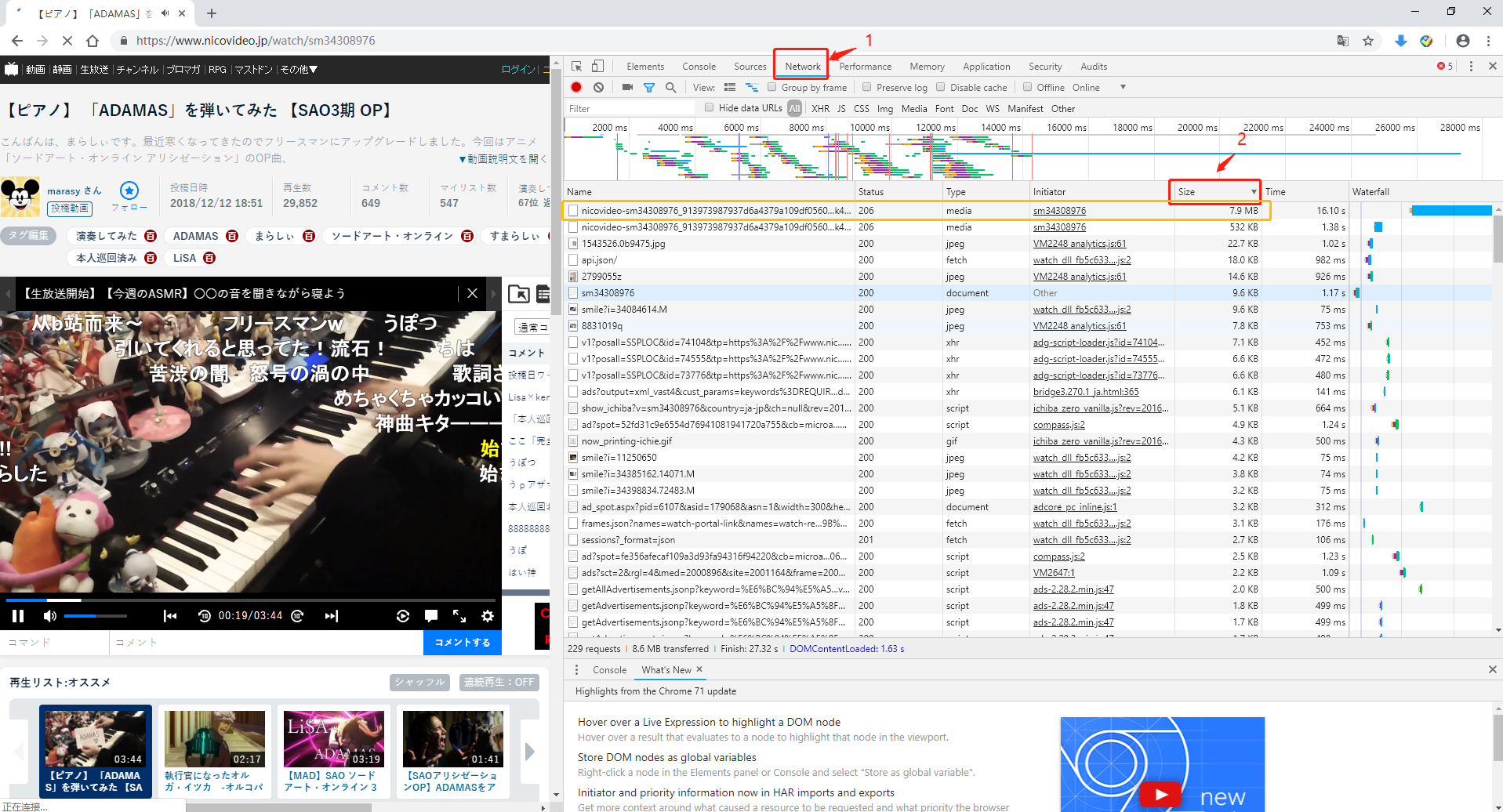Toggle the シャッフル shuffle button
The image size is (1503, 812).
pos(419,683)
